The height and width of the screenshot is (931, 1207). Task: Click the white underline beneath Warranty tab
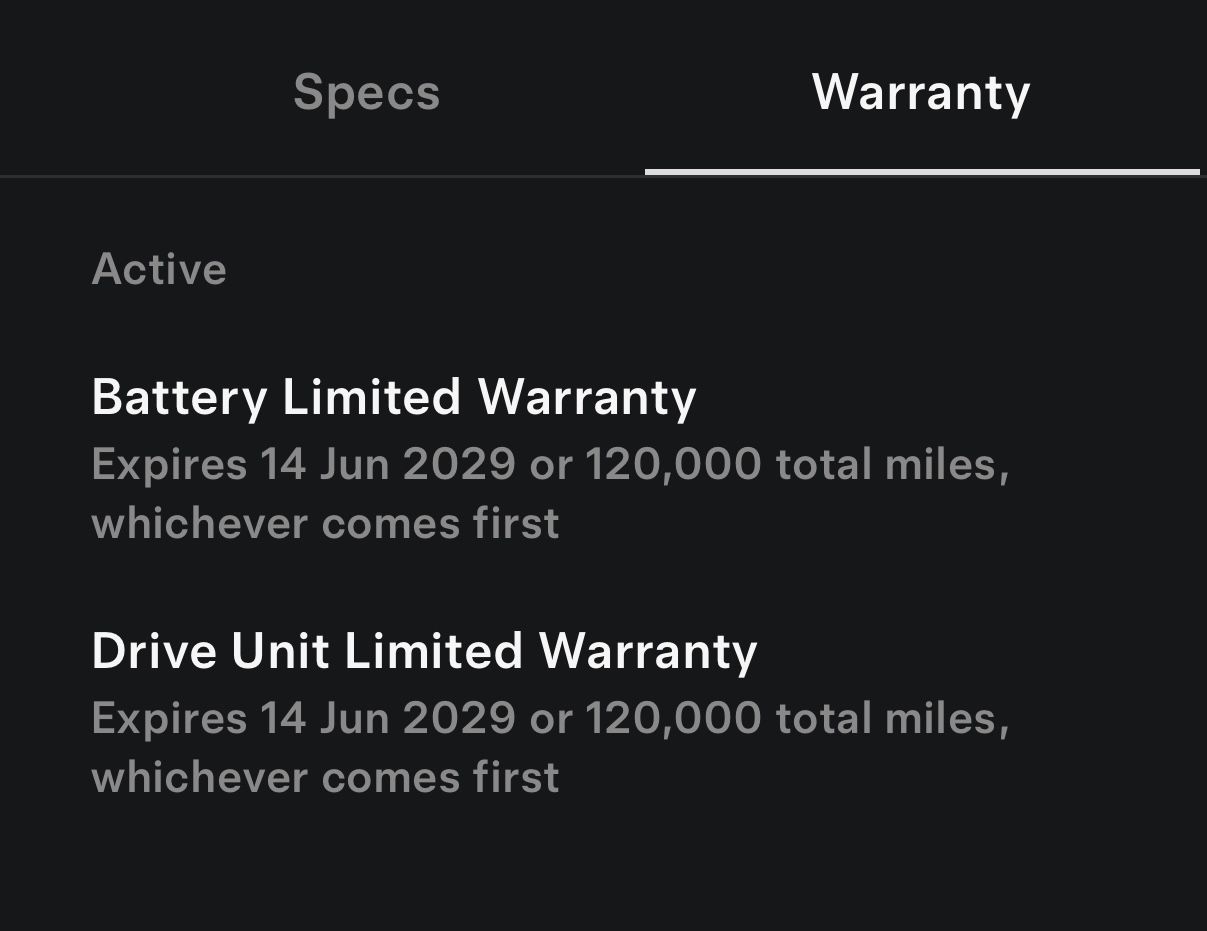[921, 172]
